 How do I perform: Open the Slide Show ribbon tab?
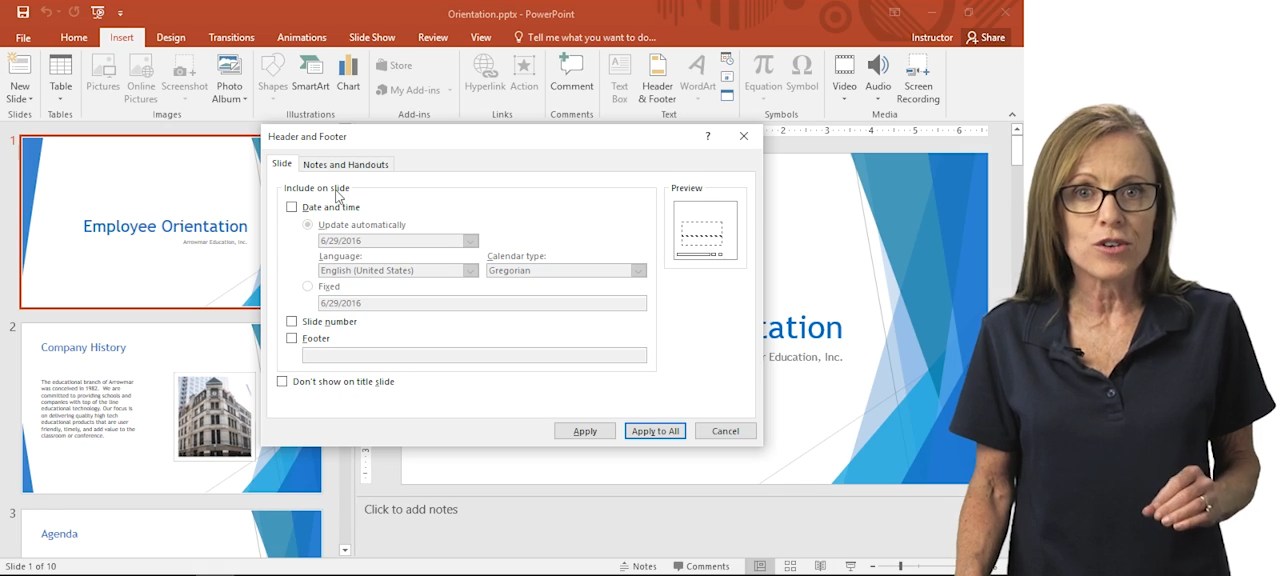[372, 37]
